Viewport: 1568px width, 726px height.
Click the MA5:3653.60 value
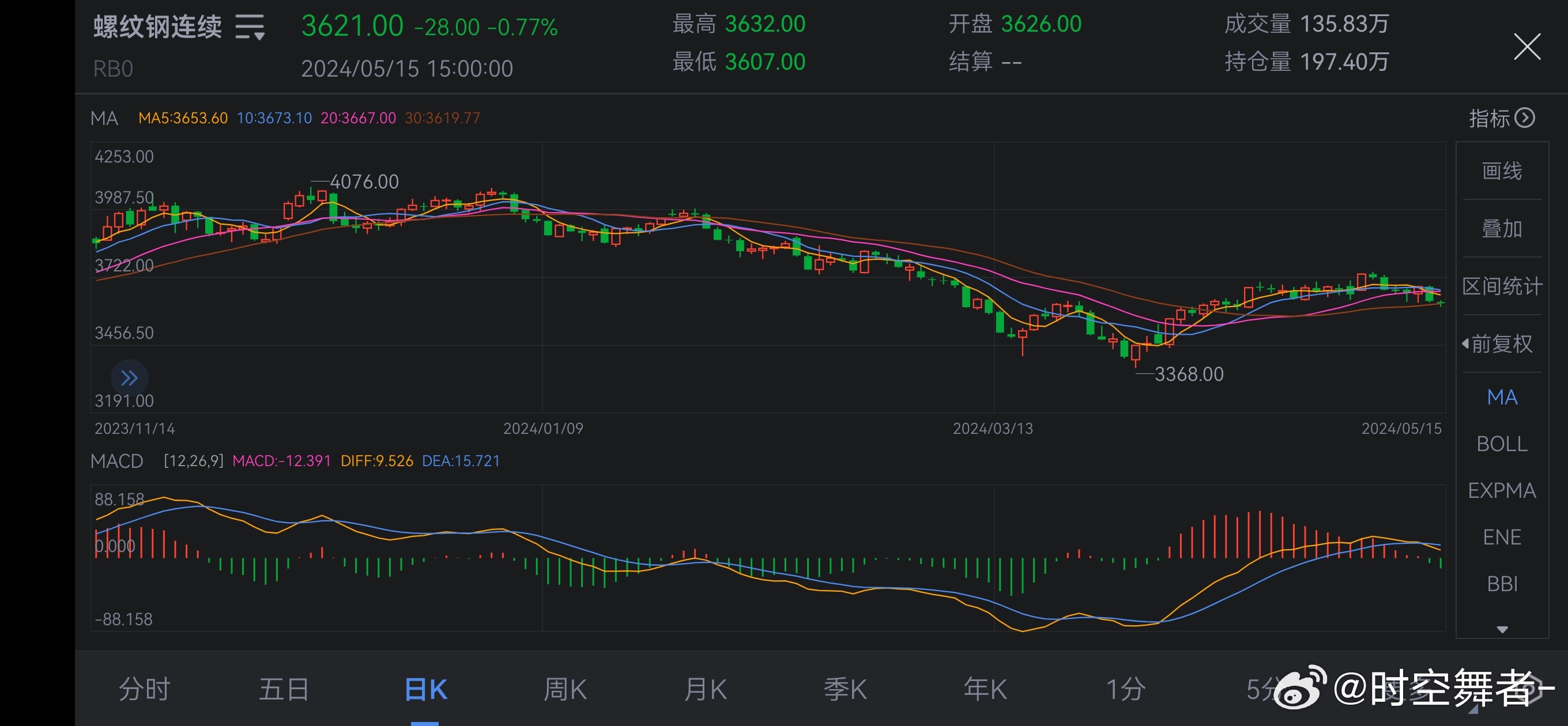pyautogui.click(x=183, y=118)
